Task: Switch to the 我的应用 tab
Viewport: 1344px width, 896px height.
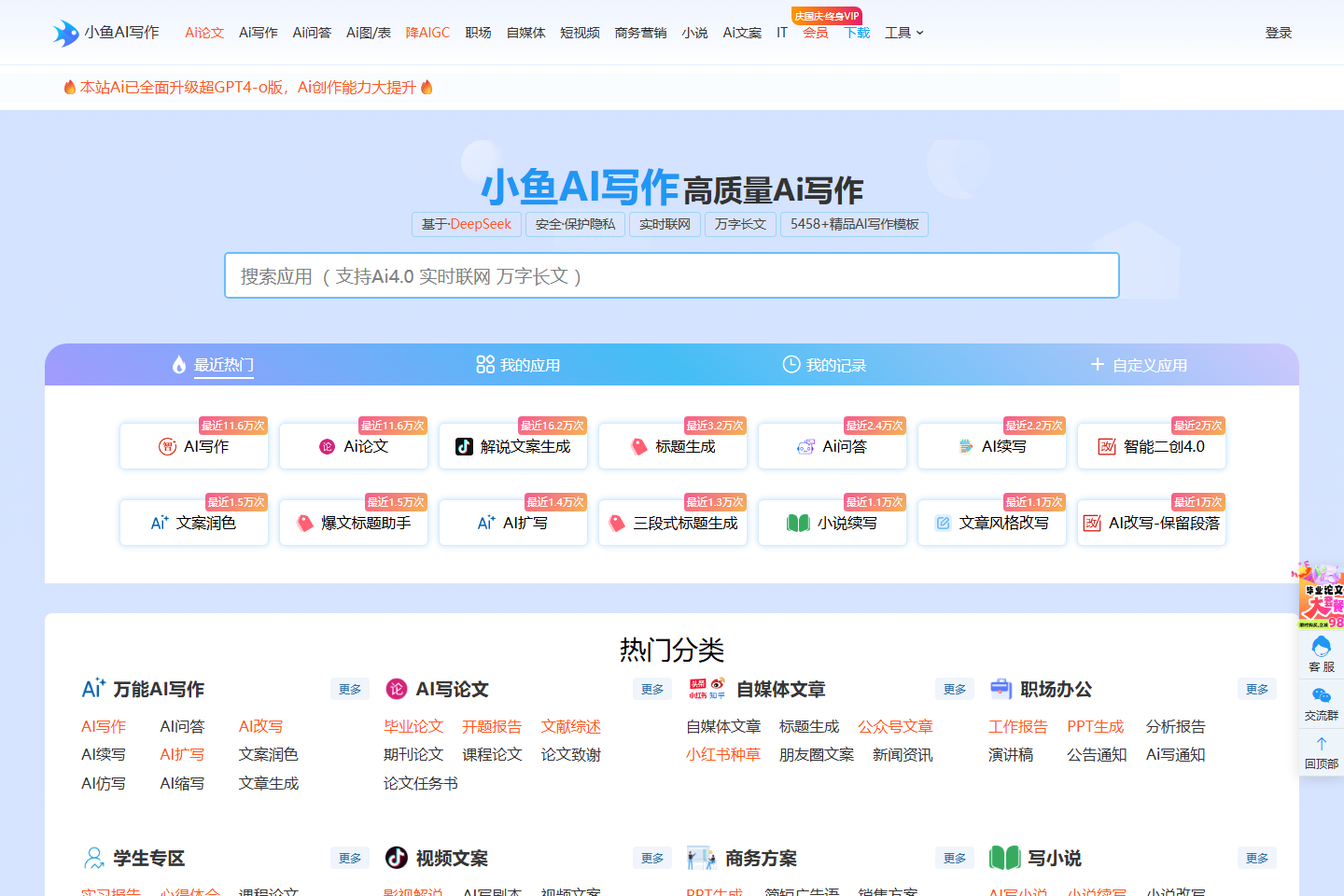Action: pos(518,365)
